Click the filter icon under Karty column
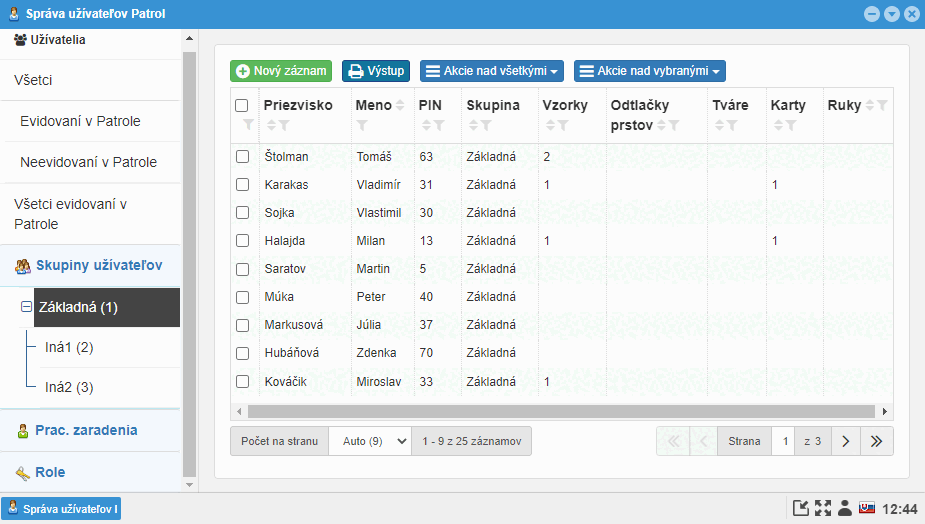Image resolution: width=925 pixels, height=524 pixels. (x=790, y=125)
